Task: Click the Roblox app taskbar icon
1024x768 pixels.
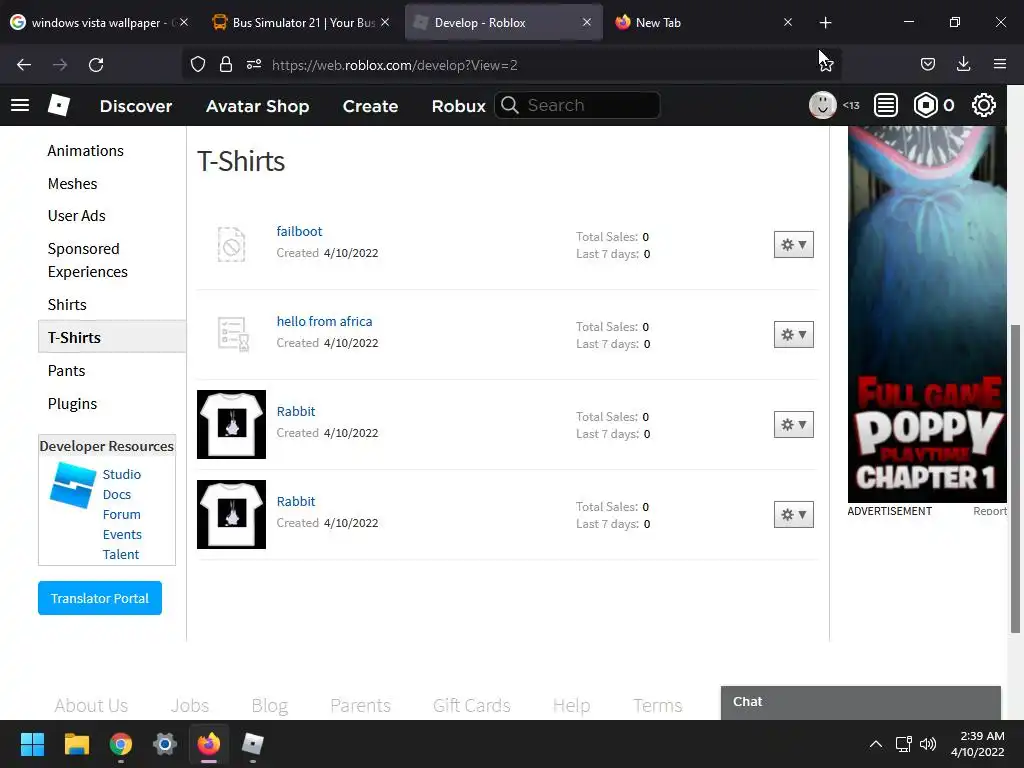Action: pyautogui.click(x=253, y=744)
